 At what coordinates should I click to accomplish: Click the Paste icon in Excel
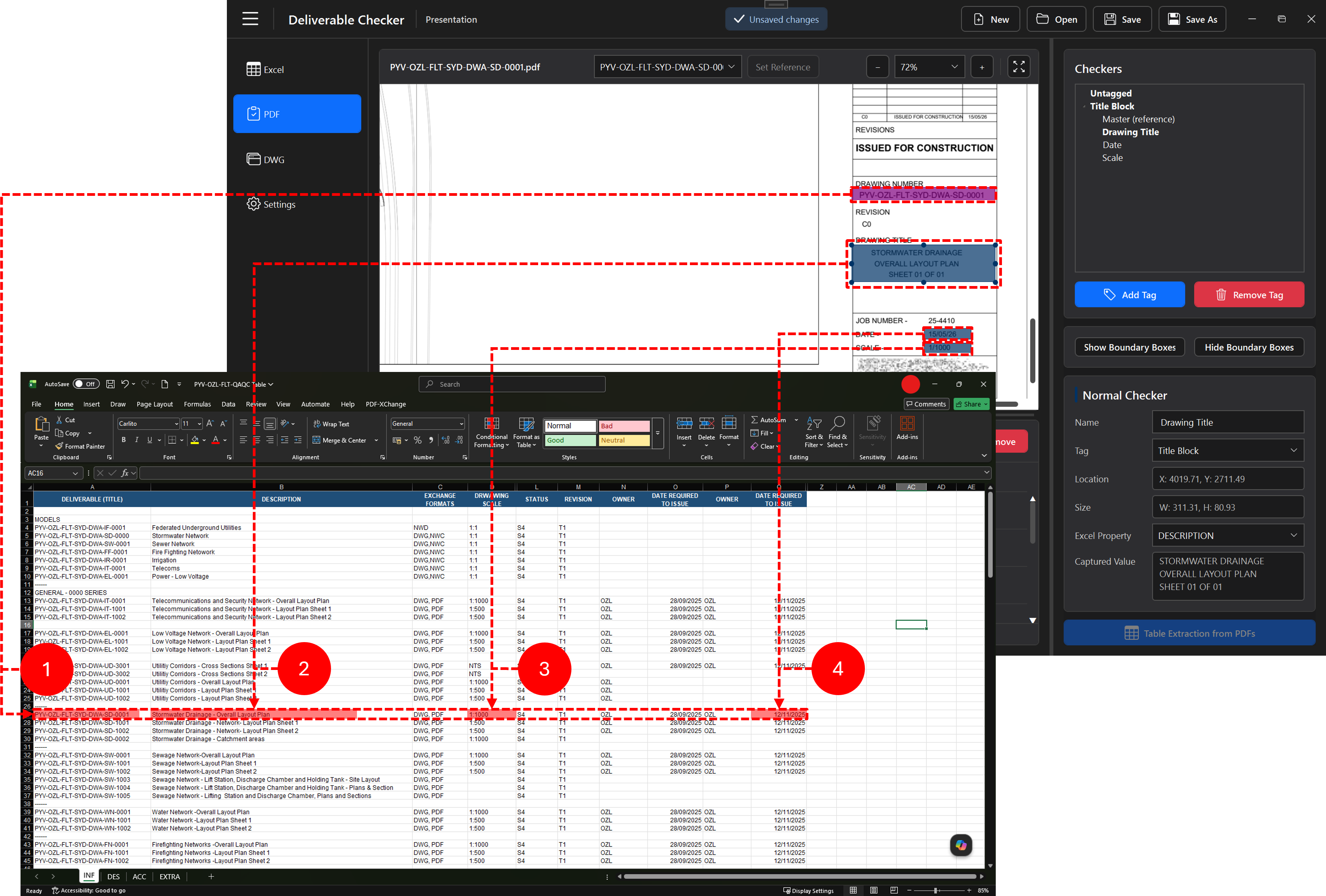point(42,424)
